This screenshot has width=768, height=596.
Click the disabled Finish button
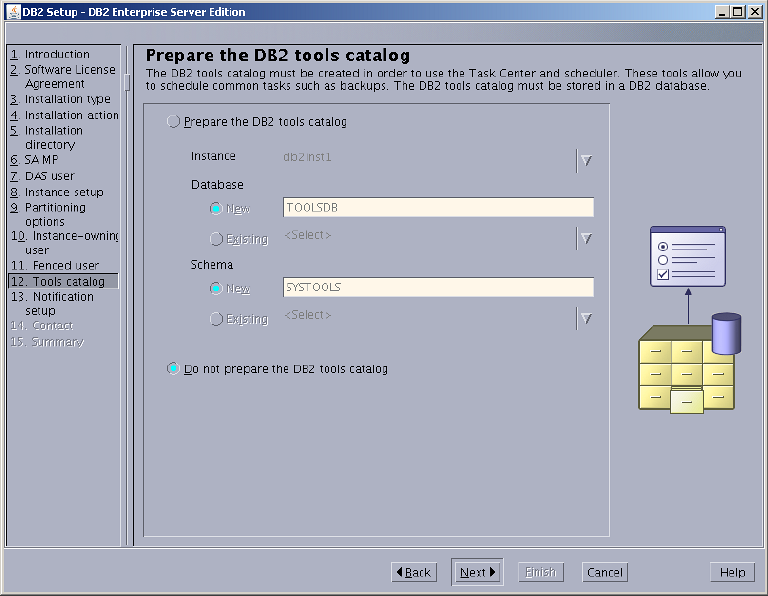coord(541,572)
